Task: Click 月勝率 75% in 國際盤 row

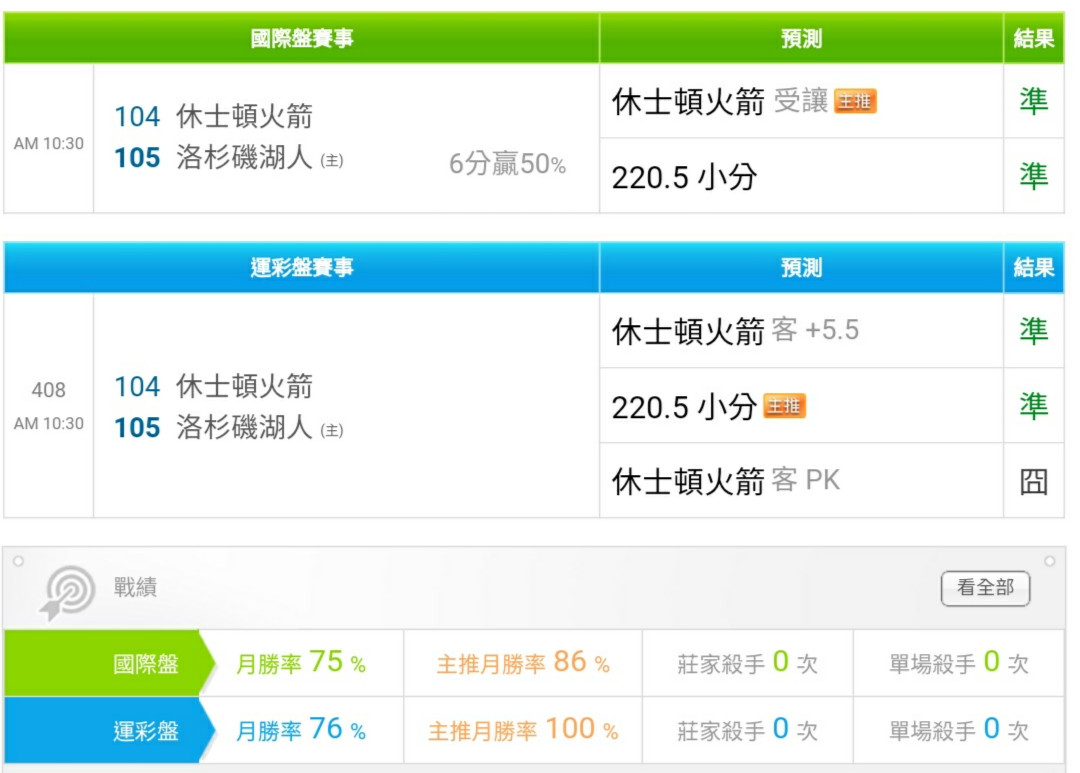Action: tap(301, 663)
